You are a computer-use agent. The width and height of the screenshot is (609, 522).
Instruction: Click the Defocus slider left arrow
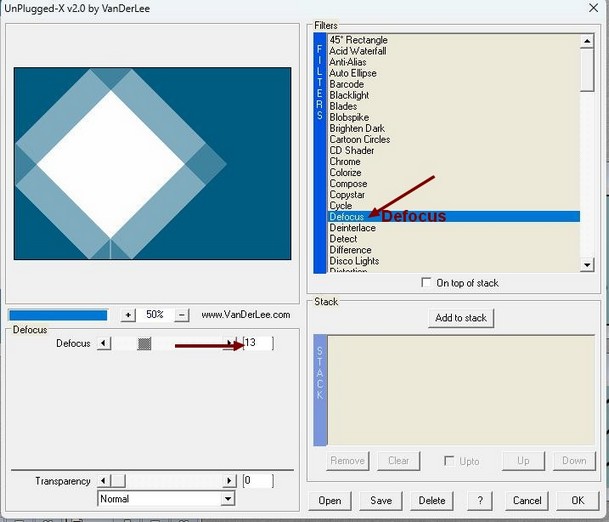103,344
